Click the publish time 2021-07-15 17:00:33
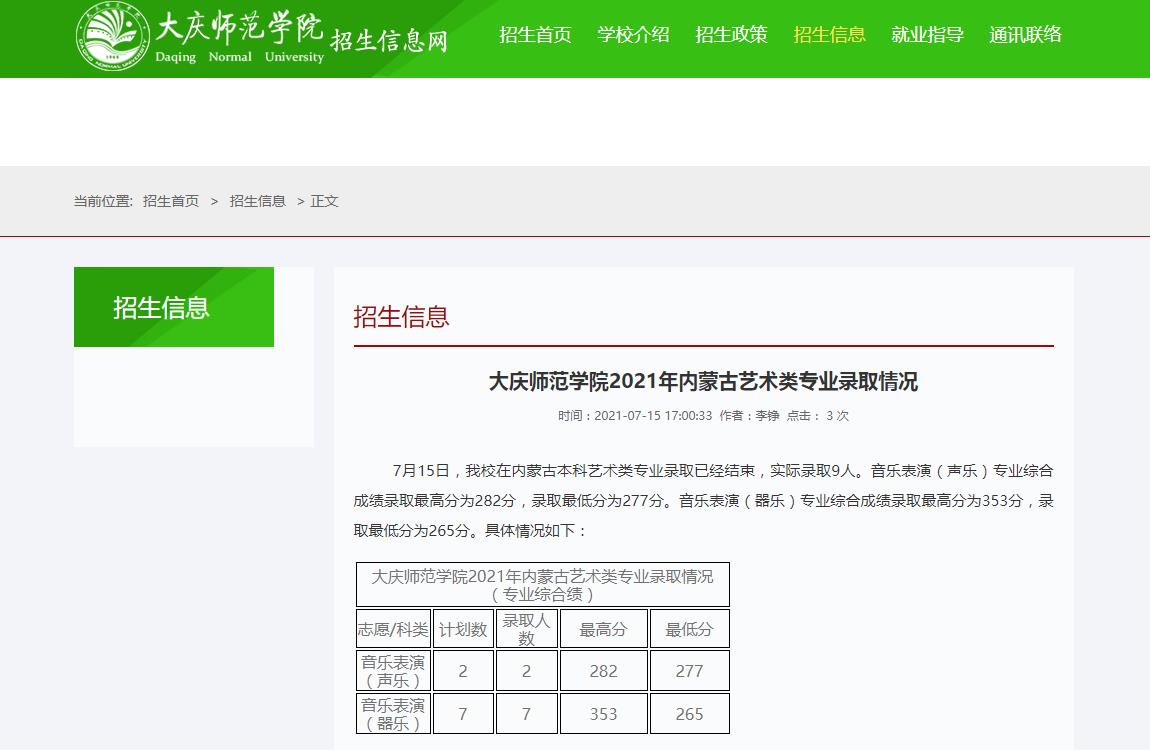The width and height of the screenshot is (1150, 750). click(653, 416)
